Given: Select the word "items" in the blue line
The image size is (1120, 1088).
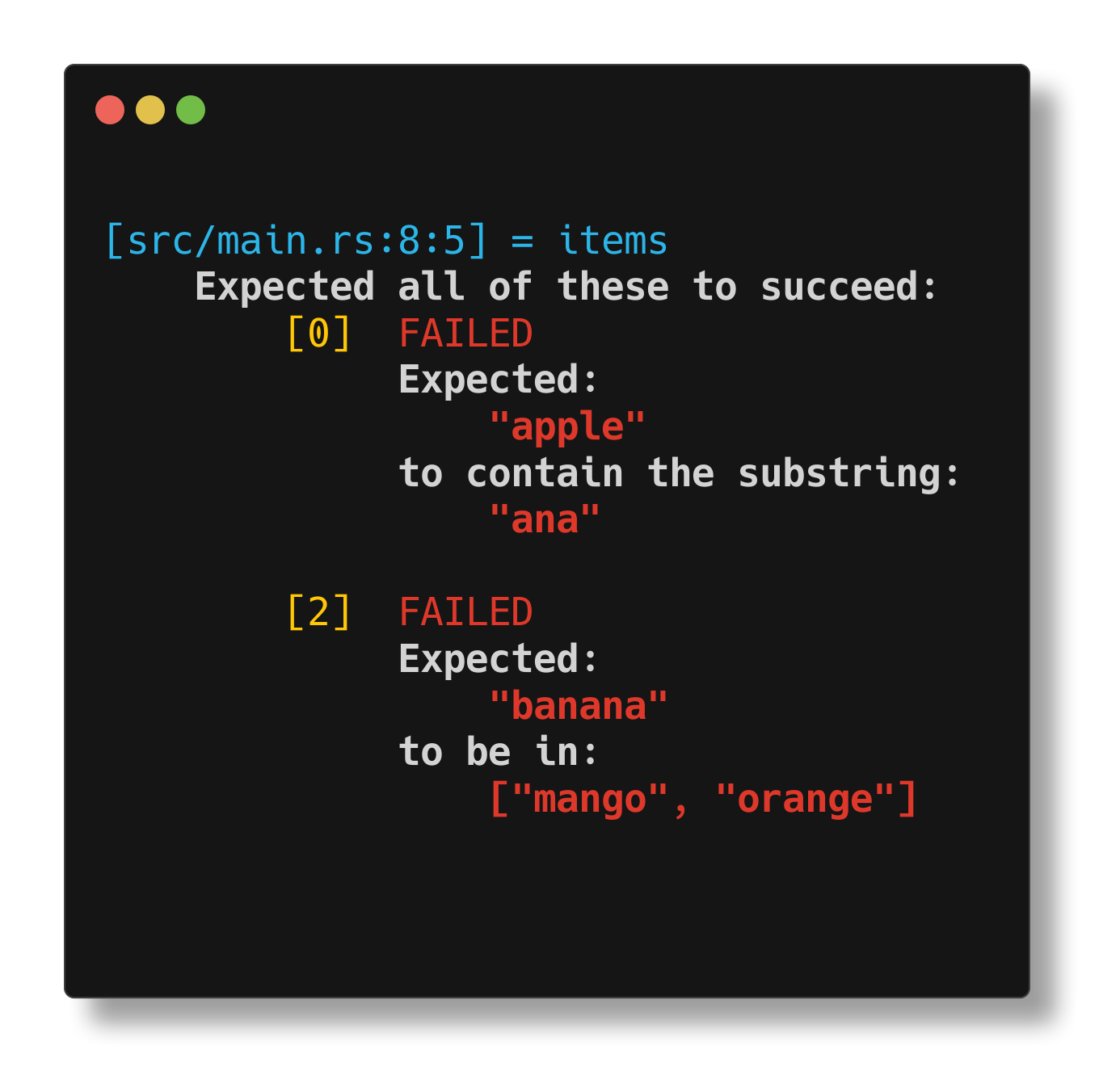Looking at the screenshot, I should pos(613,241).
